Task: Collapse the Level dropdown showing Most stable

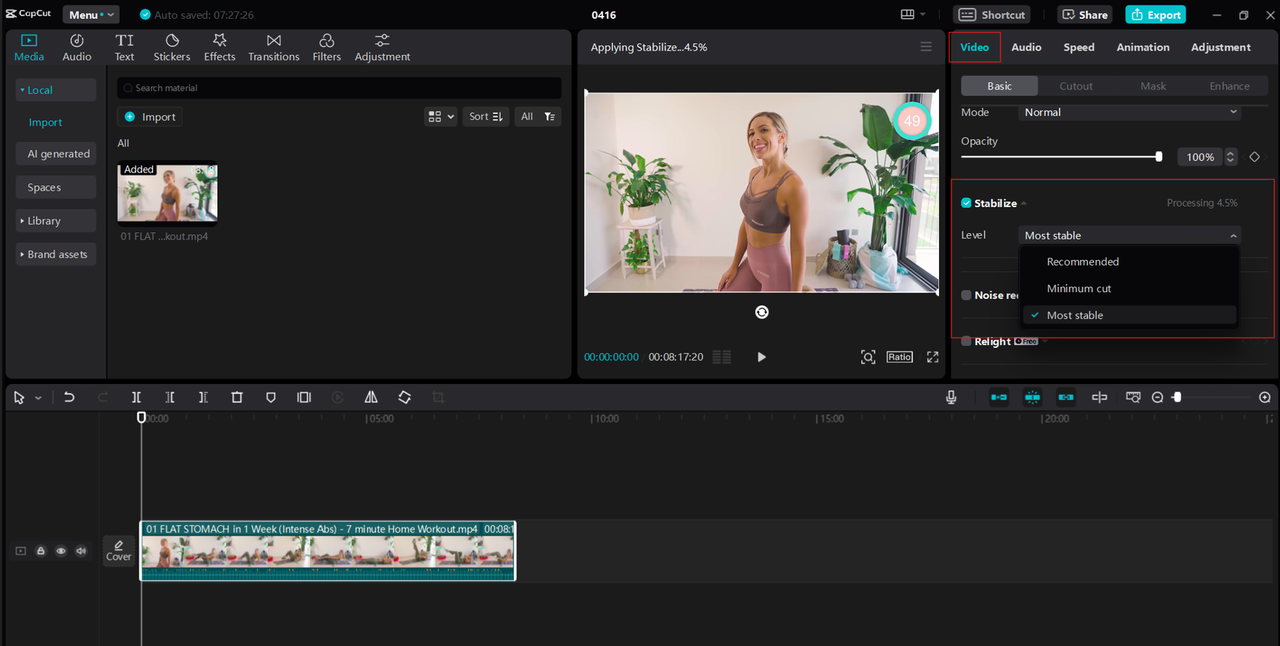Action: pyautogui.click(x=1130, y=235)
